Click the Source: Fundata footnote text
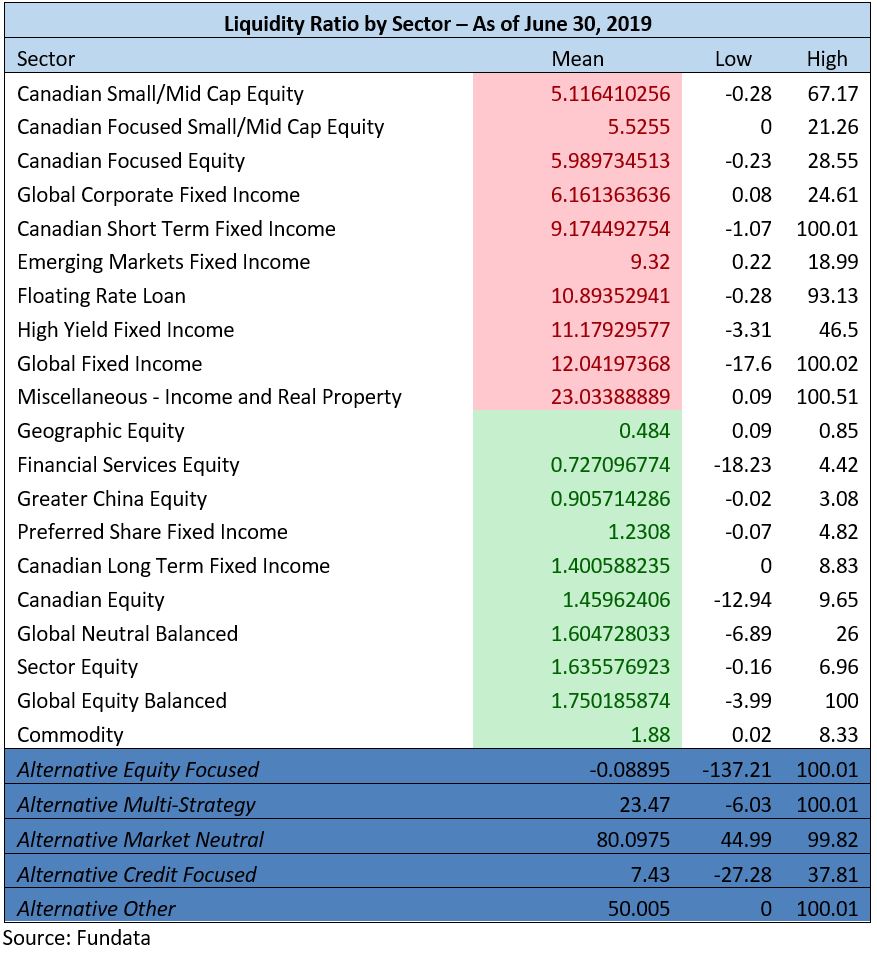Screen dimensions: 877x955 [x=76, y=938]
